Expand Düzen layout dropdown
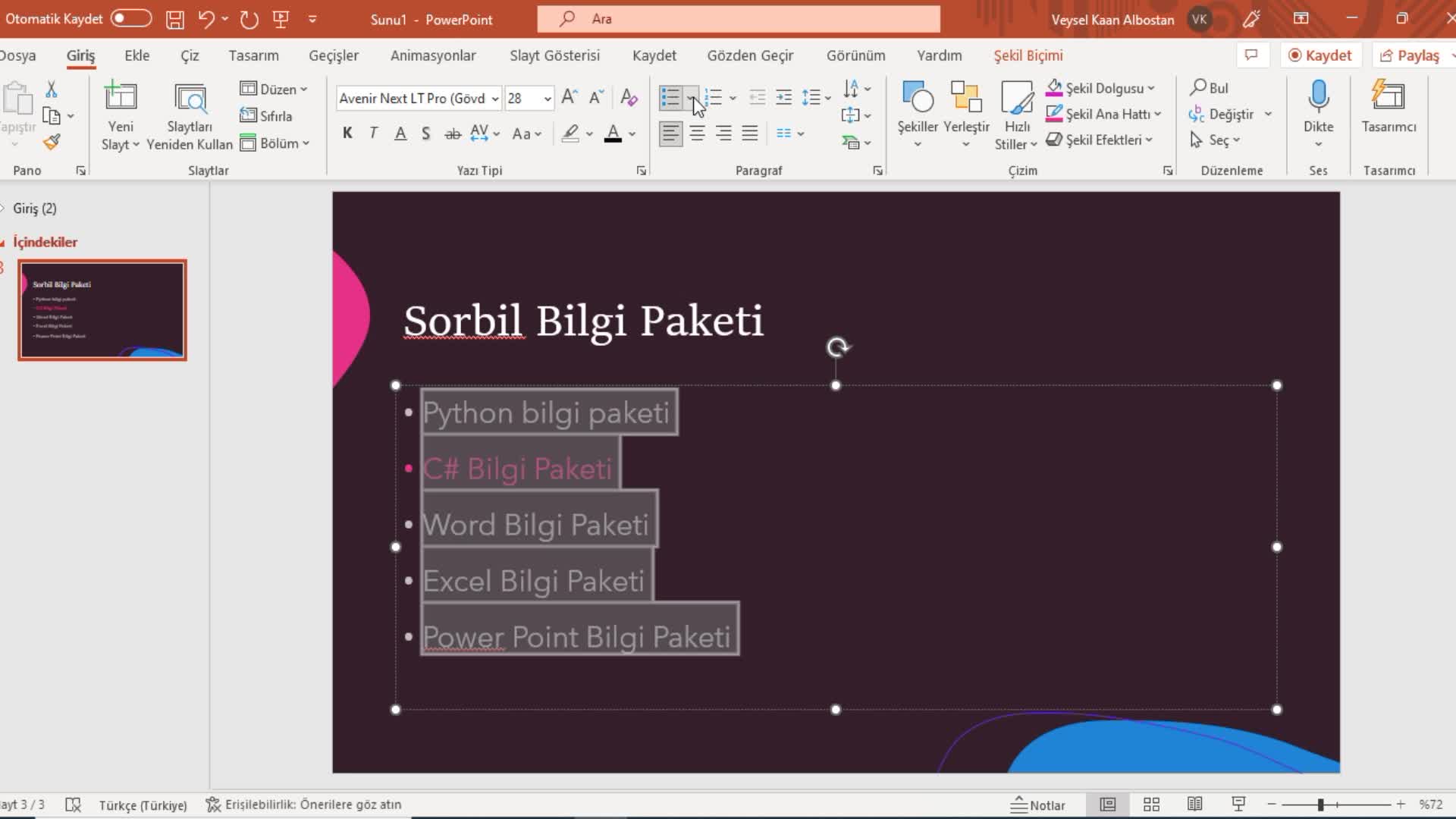The image size is (1456, 819). coord(274,89)
